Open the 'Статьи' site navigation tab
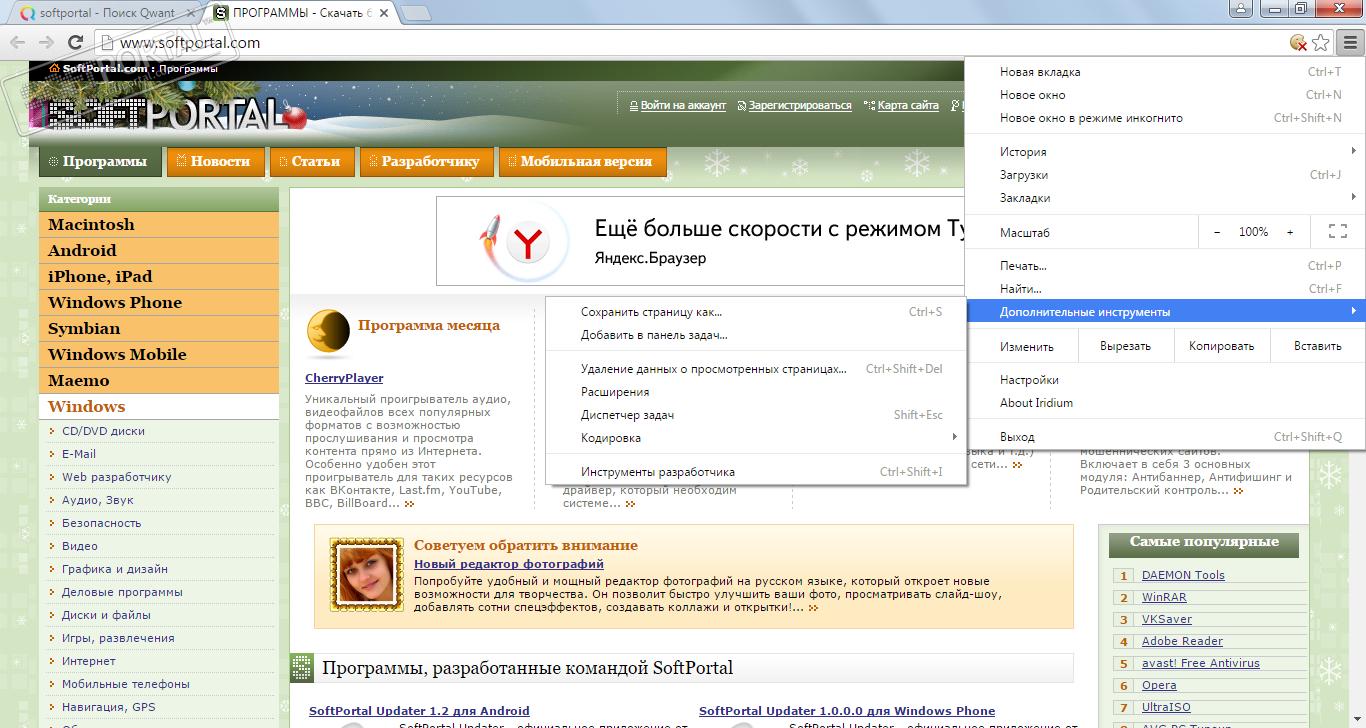 coord(310,161)
